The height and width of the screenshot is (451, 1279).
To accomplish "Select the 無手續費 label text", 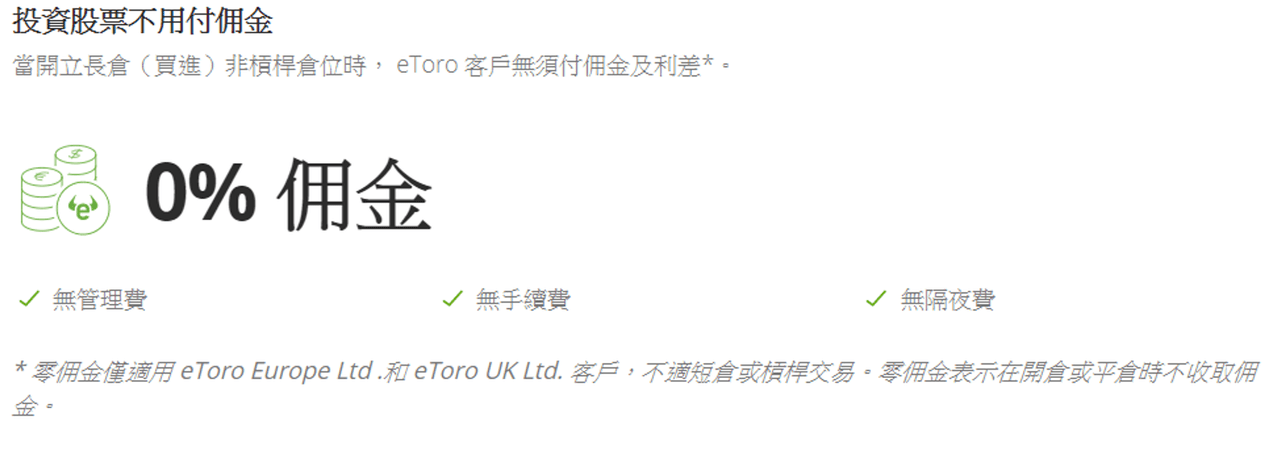I will click(523, 299).
